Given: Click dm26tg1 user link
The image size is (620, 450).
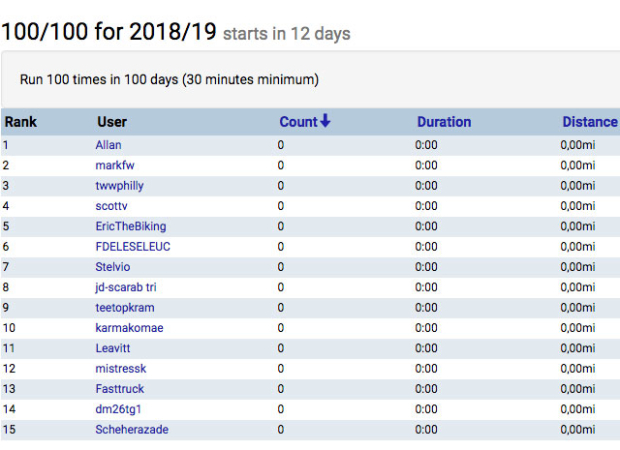Looking at the screenshot, I should click(x=119, y=409).
